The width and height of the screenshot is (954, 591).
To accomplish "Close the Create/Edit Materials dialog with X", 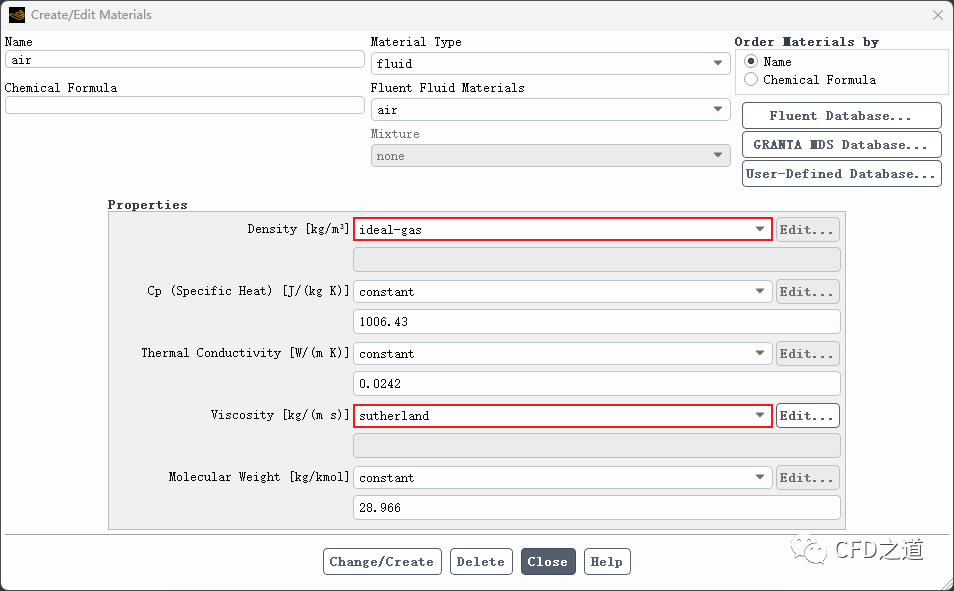I will pyautogui.click(x=938, y=15).
